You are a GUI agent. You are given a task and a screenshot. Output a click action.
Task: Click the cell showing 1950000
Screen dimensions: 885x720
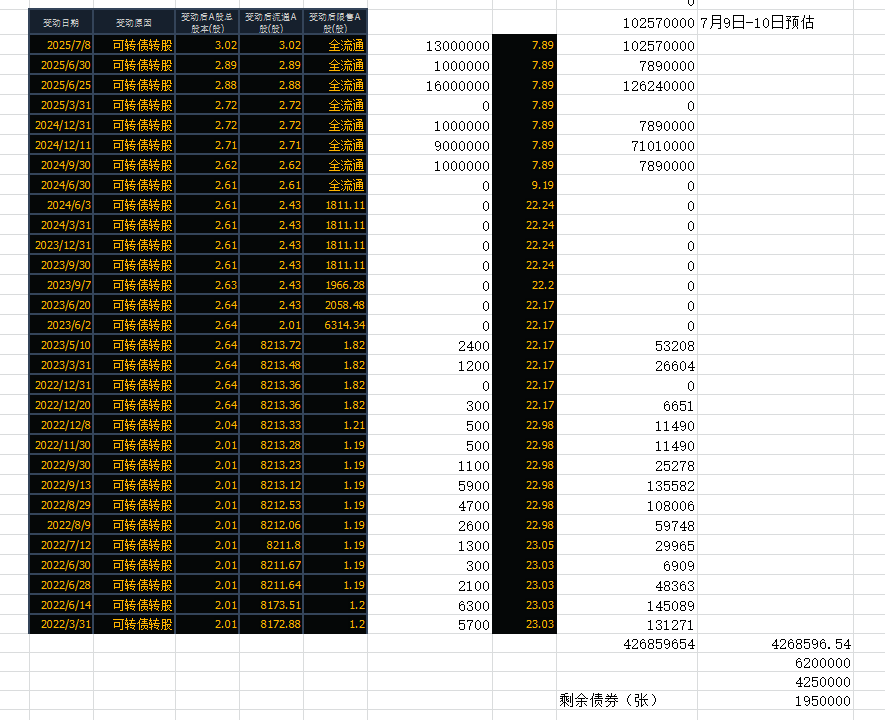775,701
